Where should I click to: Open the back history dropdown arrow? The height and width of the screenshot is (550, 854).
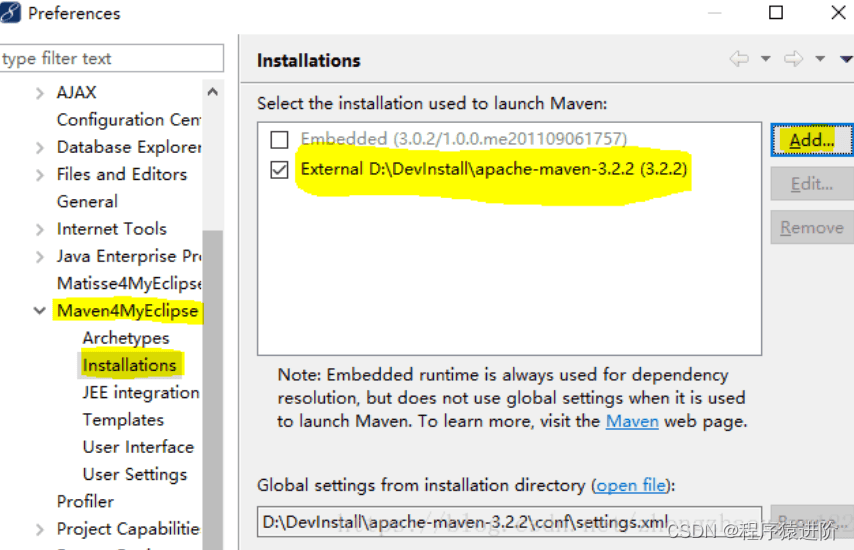(x=765, y=59)
